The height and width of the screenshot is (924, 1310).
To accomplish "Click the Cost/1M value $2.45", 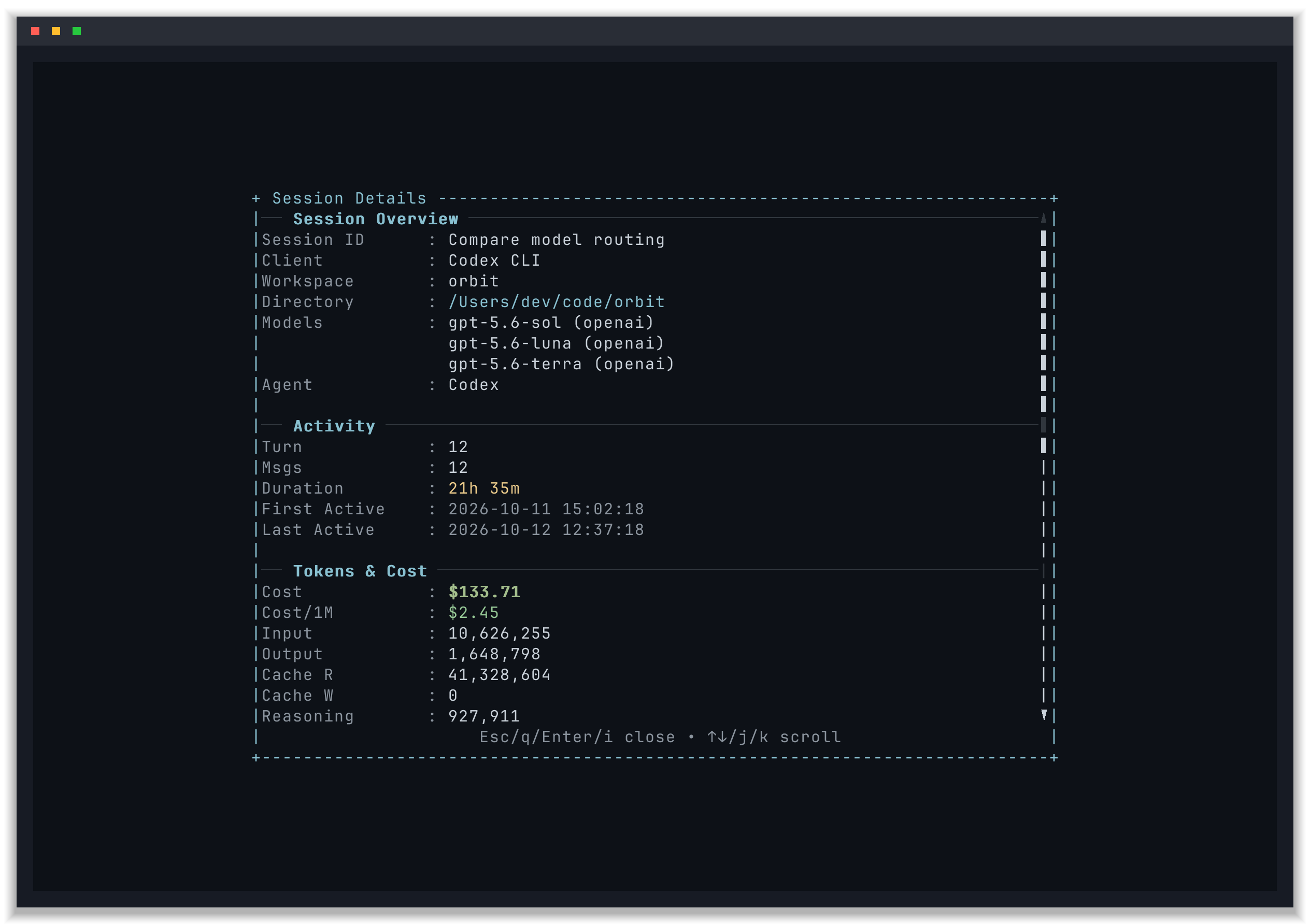I will pyautogui.click(x=474, y=613).
